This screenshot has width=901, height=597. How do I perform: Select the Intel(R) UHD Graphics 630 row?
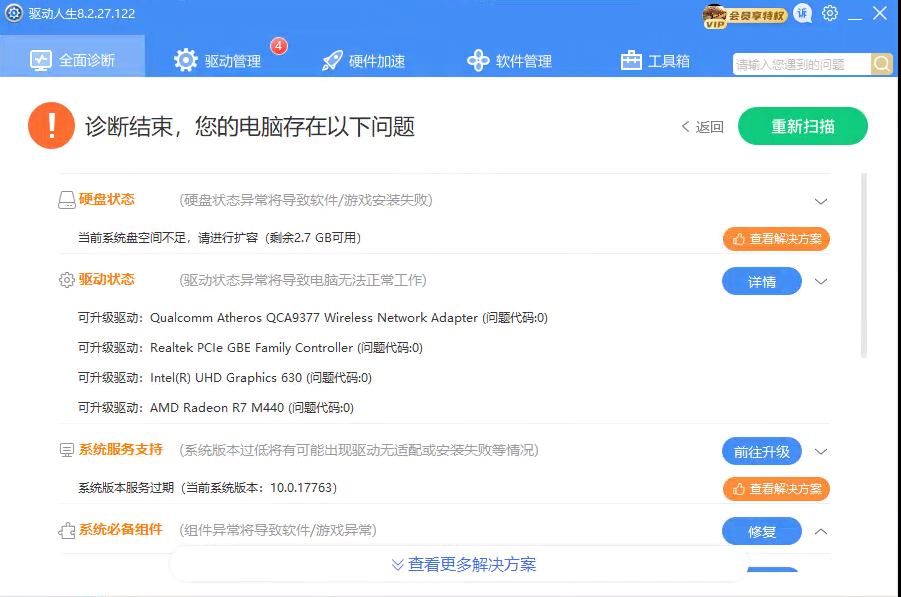(225, 378)
